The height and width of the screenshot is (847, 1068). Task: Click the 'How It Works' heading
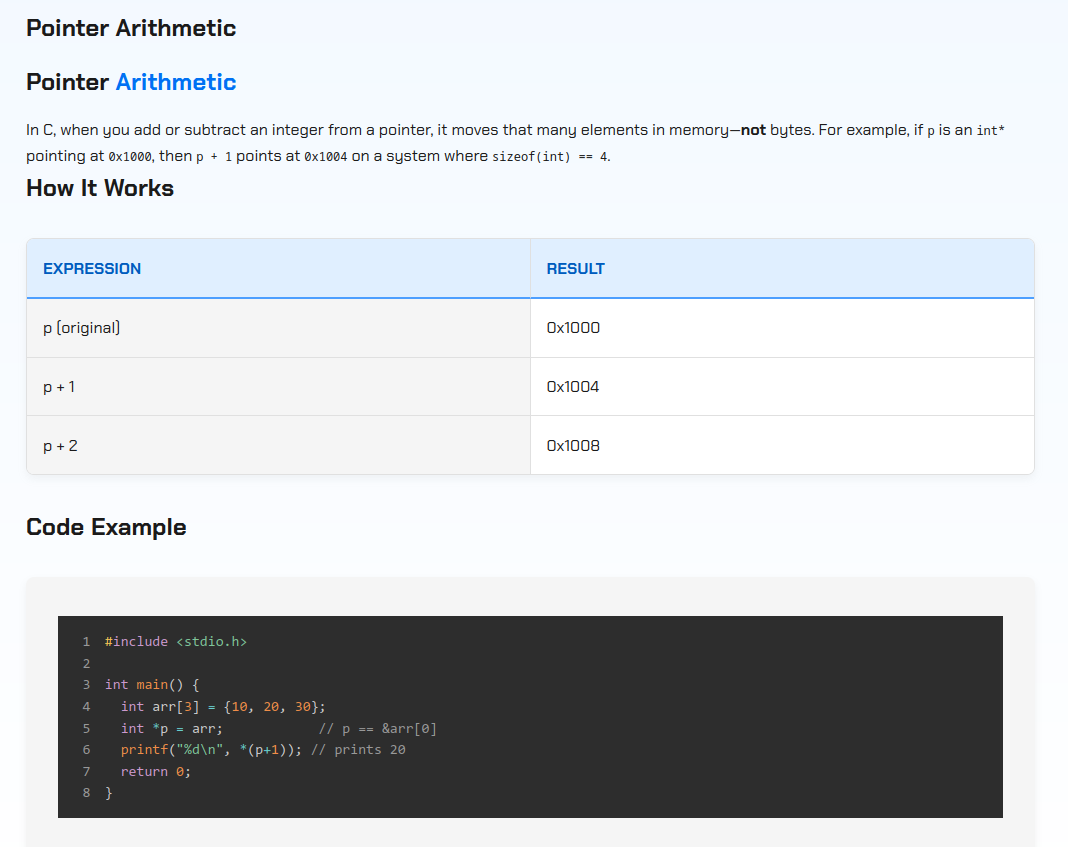click(99, 188)
